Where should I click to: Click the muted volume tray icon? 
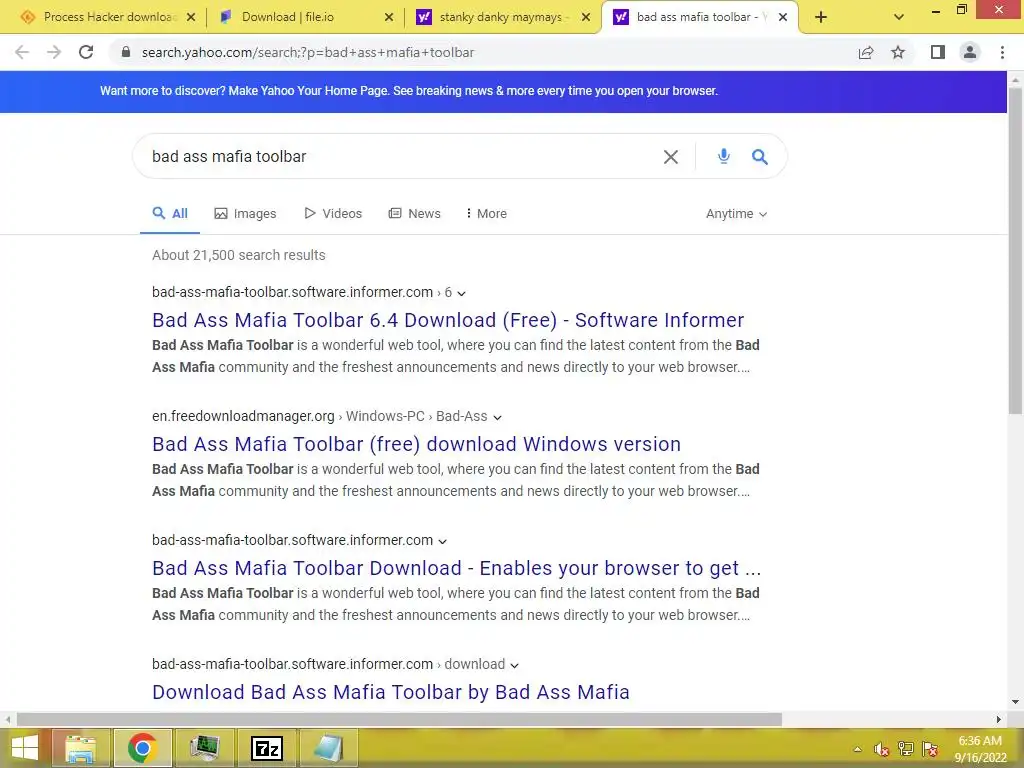tap(881, 749)
